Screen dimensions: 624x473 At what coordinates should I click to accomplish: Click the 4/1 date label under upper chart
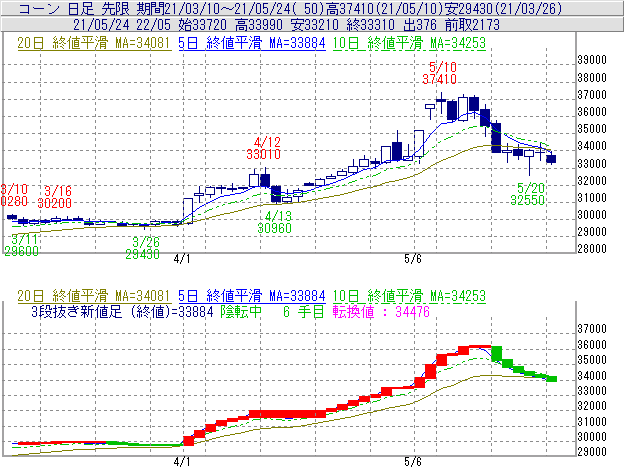click(x=182, y=259)
